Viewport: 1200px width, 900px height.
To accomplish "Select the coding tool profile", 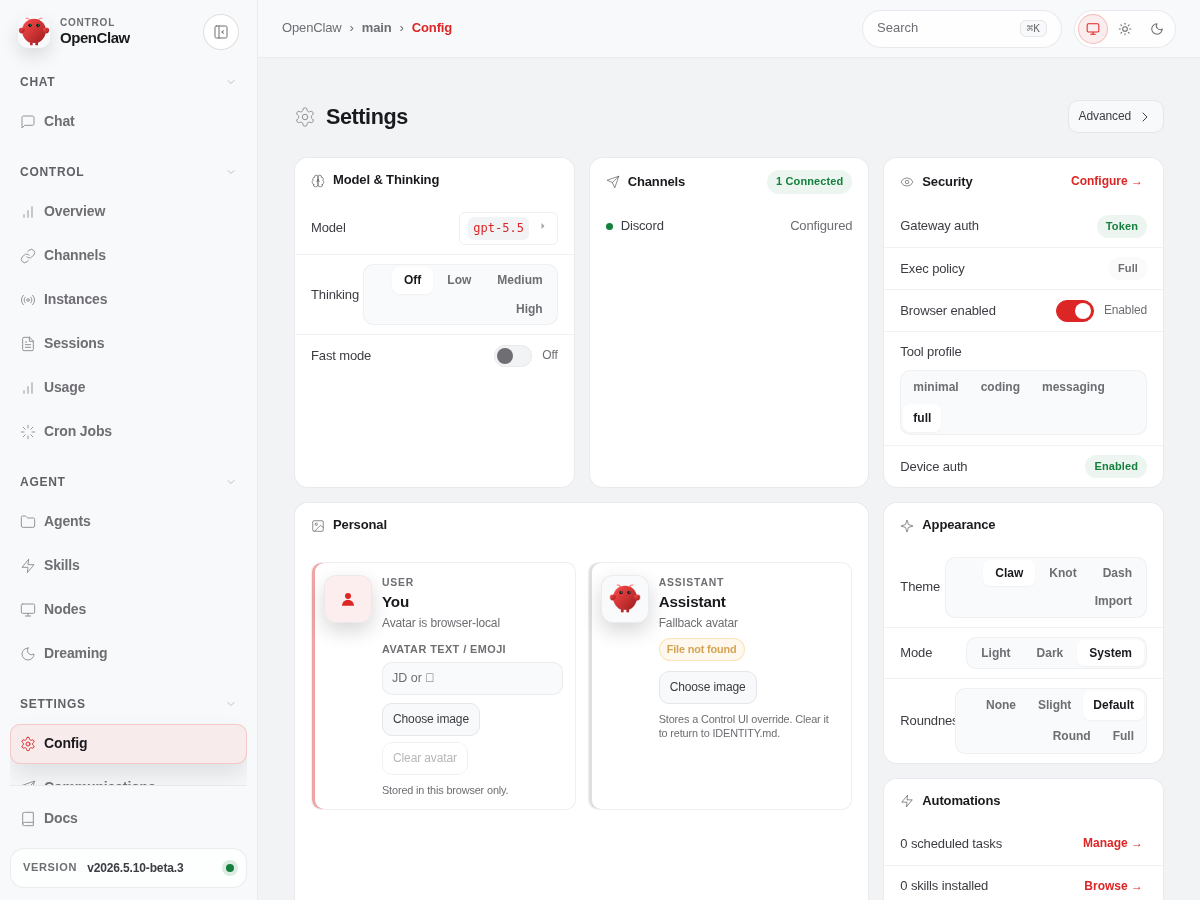I will click(1000, 387).
